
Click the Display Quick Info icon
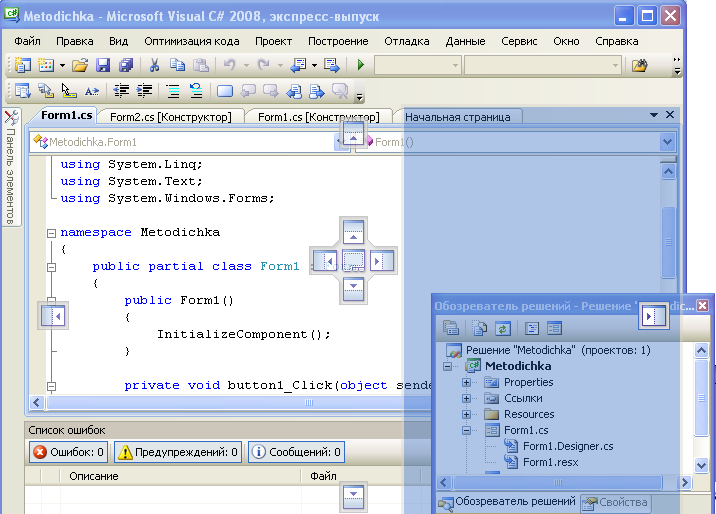point(68,91)
